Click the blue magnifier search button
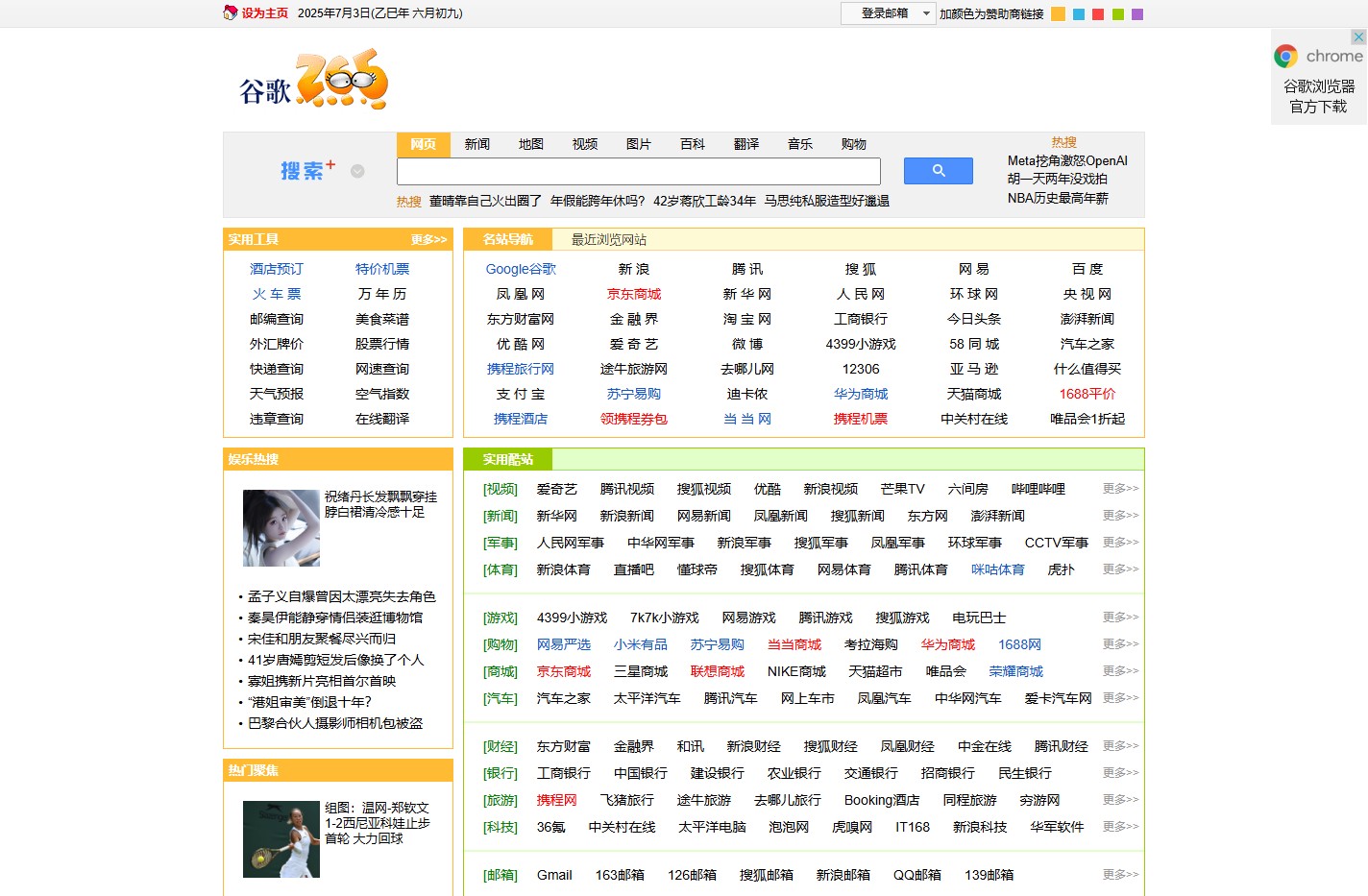1368x896 pixels. click(938, 171)
